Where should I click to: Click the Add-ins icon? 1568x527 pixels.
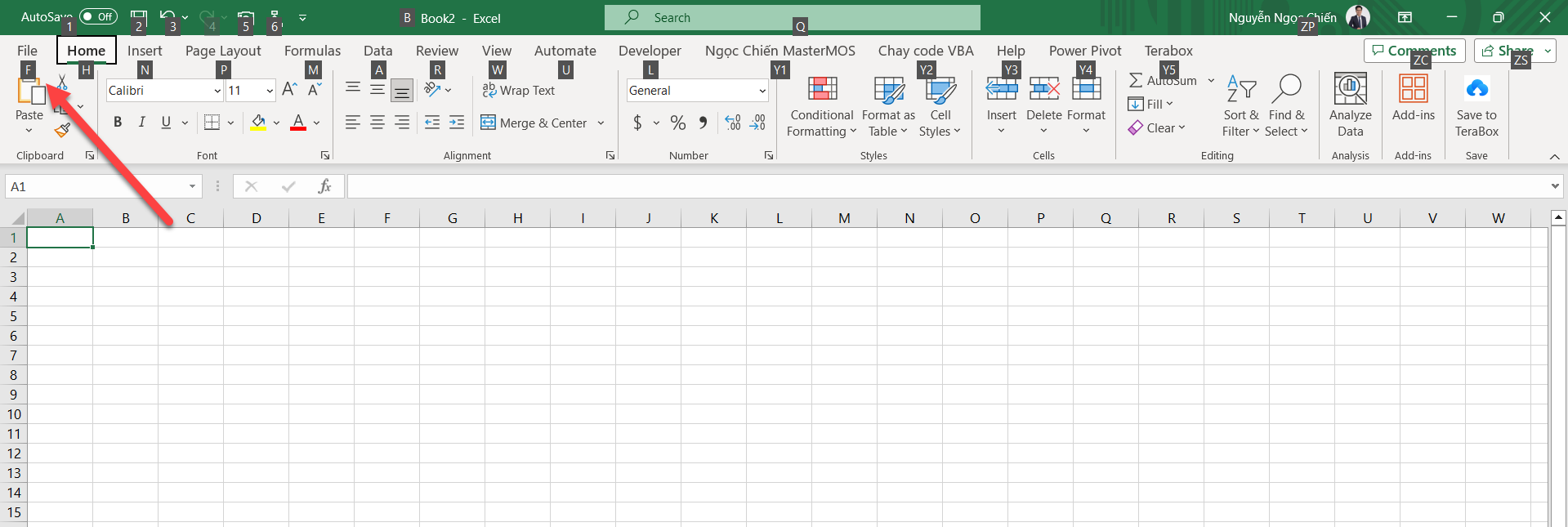(x=1413, y=88)
